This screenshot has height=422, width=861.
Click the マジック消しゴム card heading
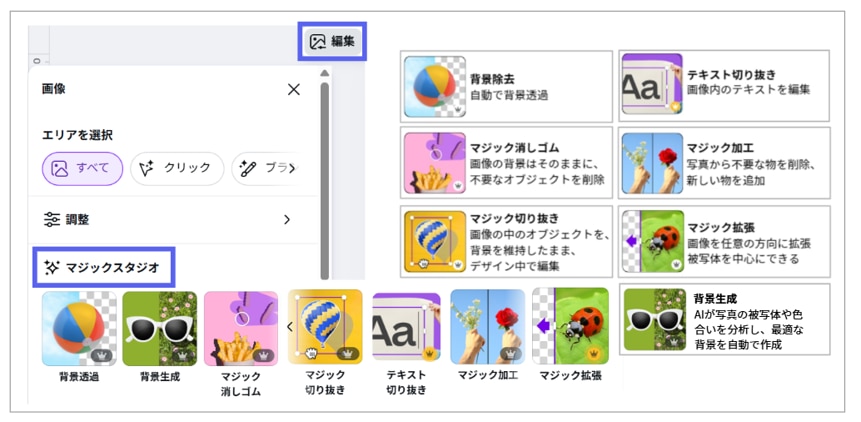[x=515, y=148]
